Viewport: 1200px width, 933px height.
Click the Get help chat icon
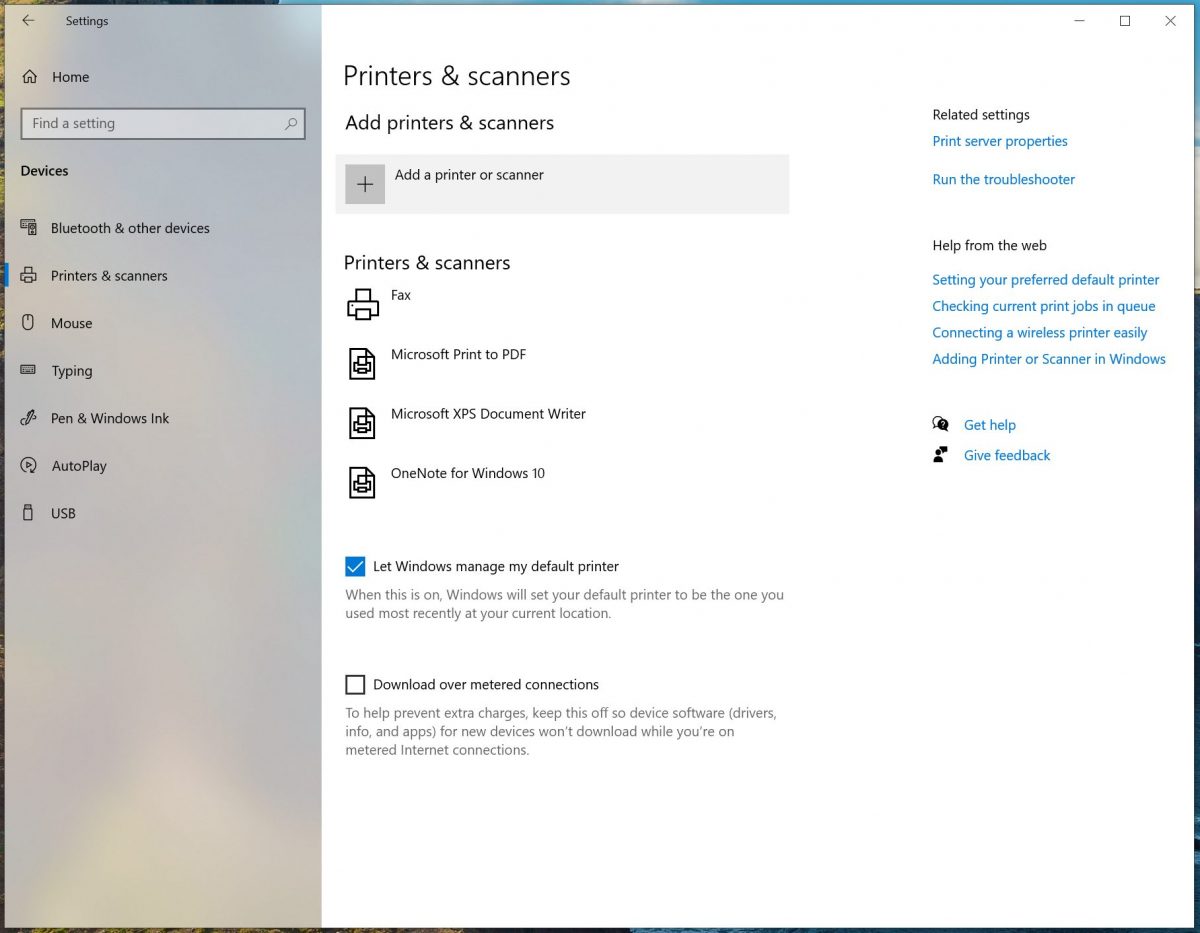tap(941, 425)
